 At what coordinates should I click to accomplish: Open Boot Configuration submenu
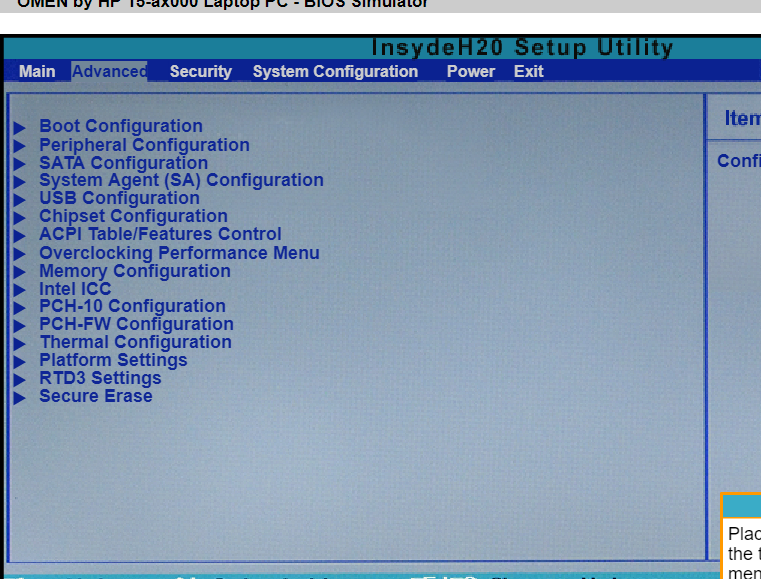click(120, 126)
